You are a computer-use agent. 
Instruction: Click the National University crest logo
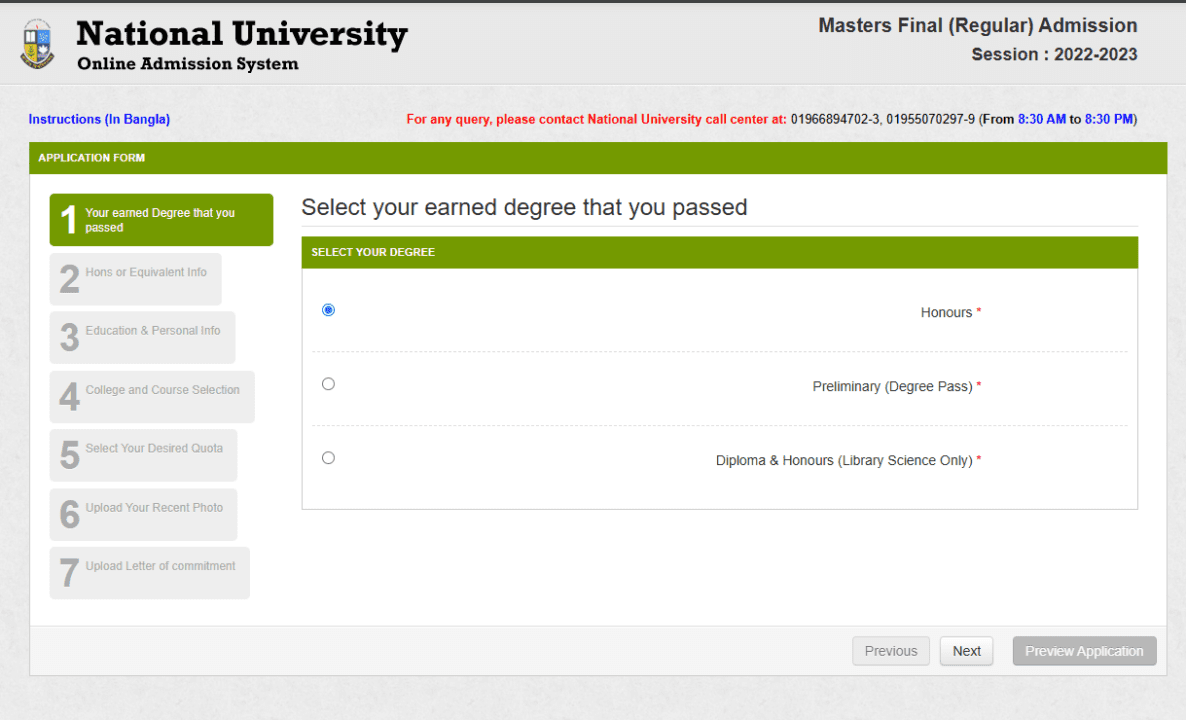click(37, 45)
